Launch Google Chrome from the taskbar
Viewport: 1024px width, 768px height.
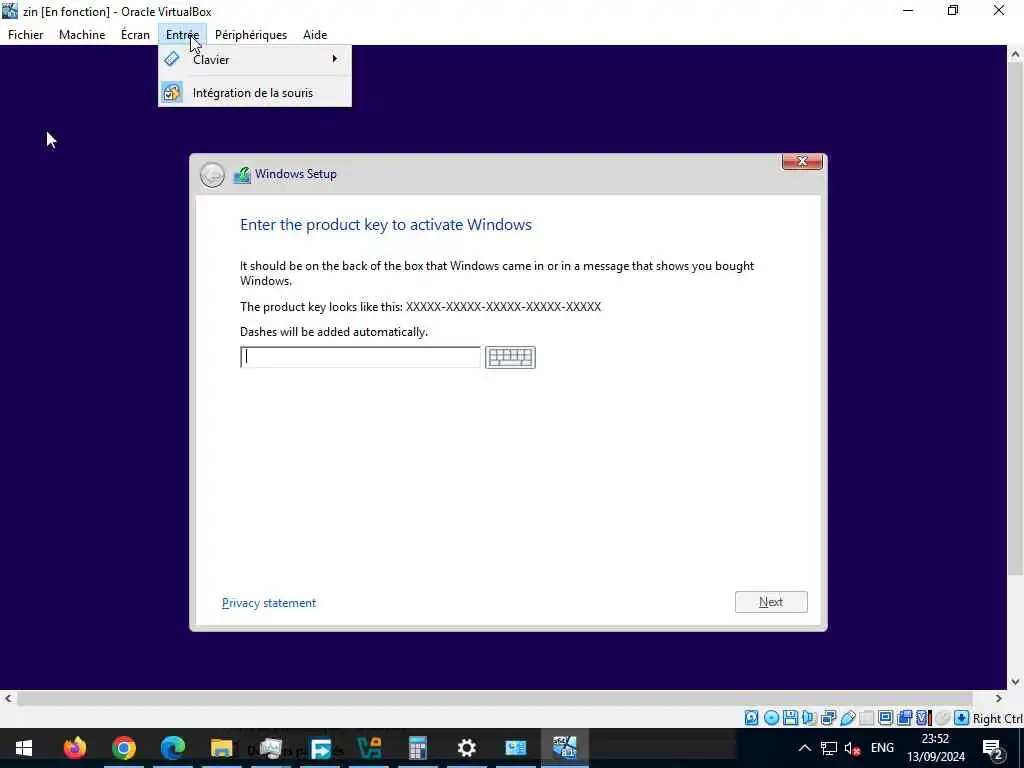click(123, 748)
